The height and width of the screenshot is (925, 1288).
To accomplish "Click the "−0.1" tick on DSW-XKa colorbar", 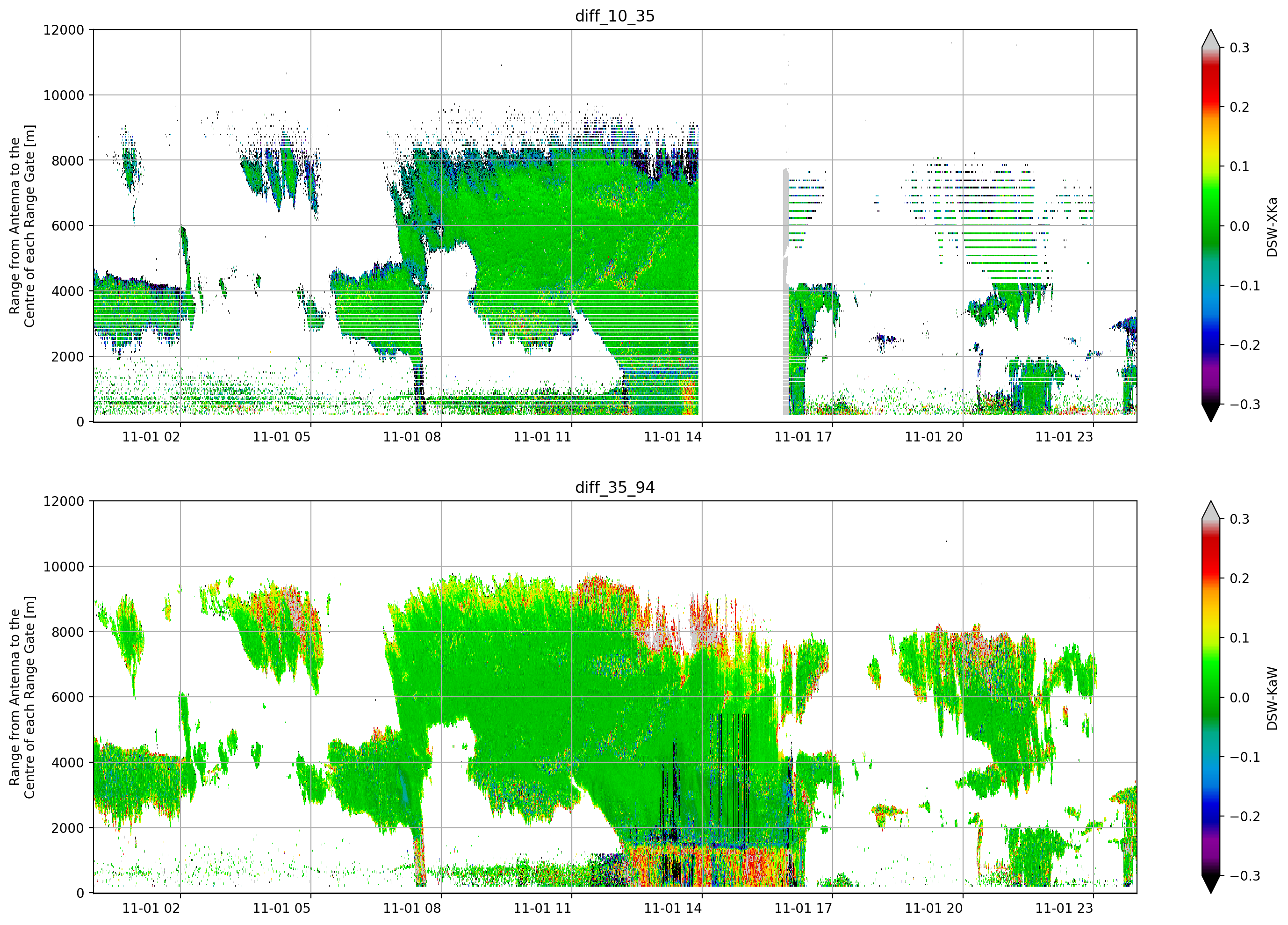I will click(1245, 286).
